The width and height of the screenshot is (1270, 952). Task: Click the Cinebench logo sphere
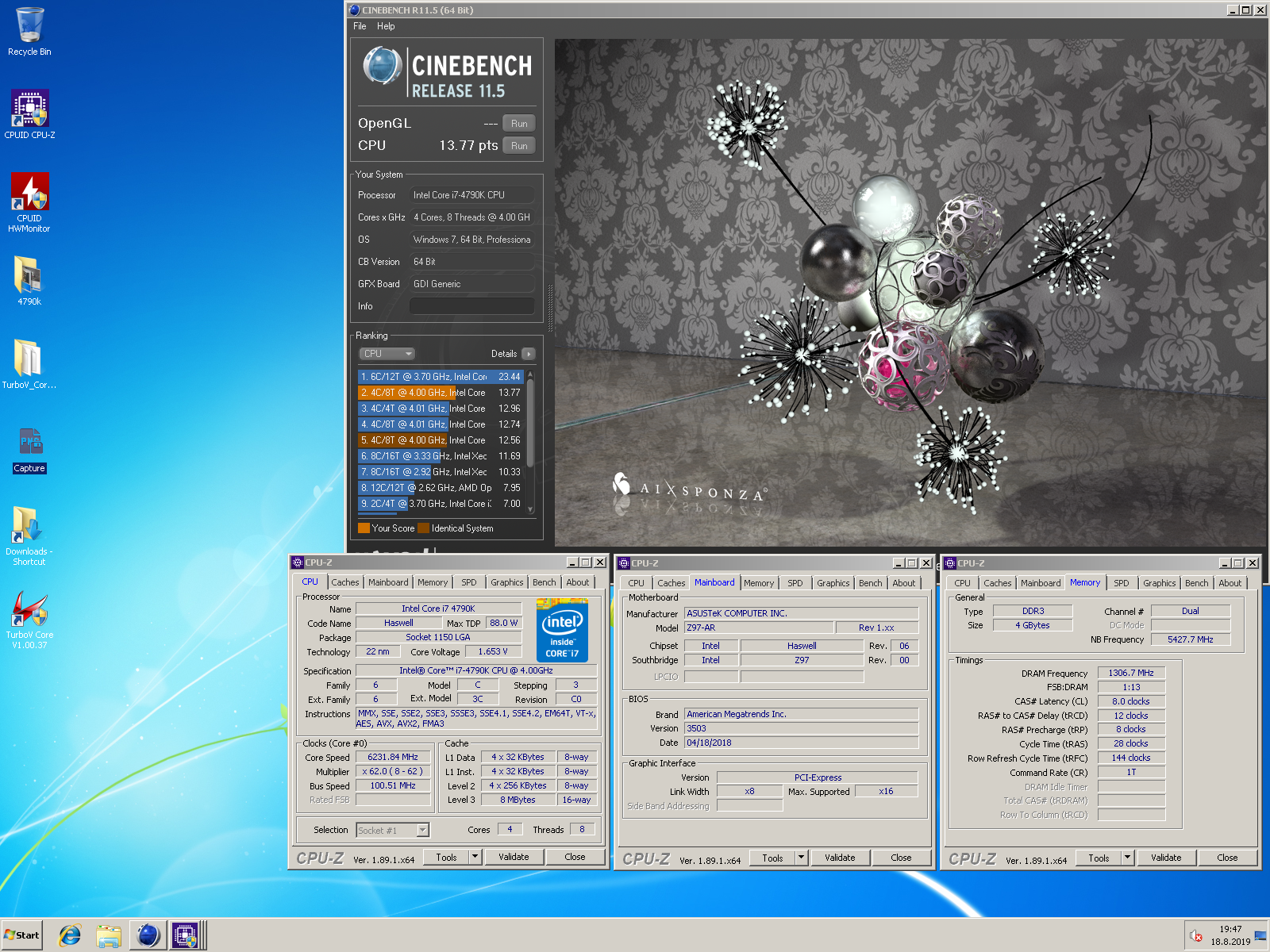click(383, 66)
